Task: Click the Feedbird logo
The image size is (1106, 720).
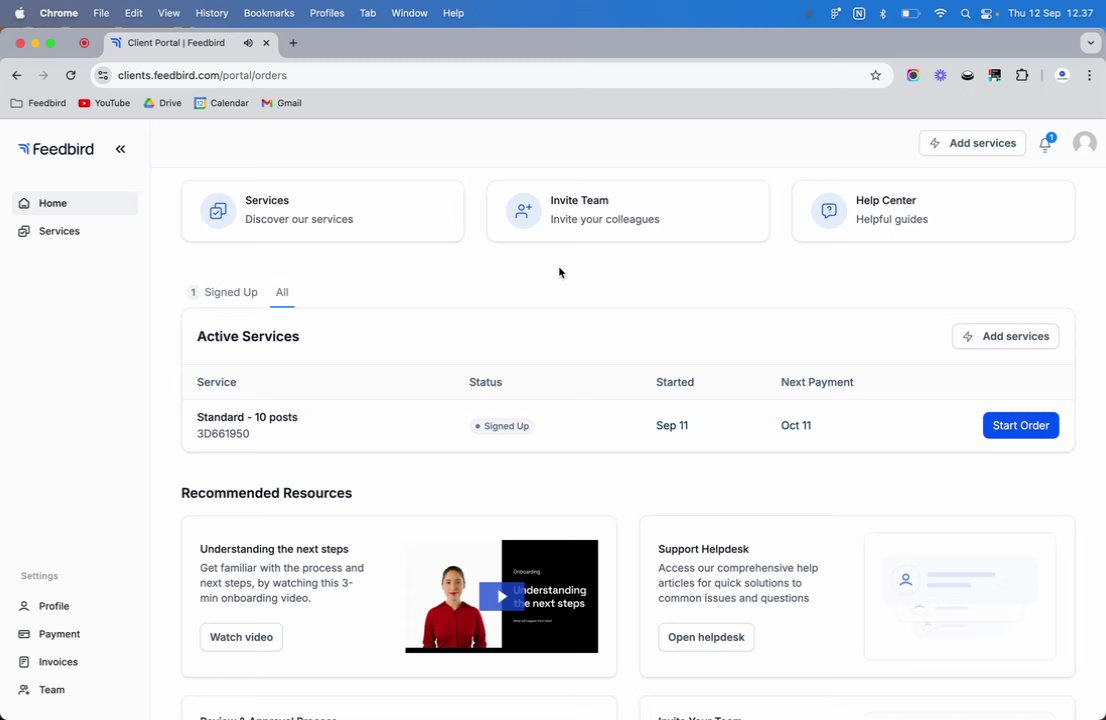Action: tap(56, 149)
